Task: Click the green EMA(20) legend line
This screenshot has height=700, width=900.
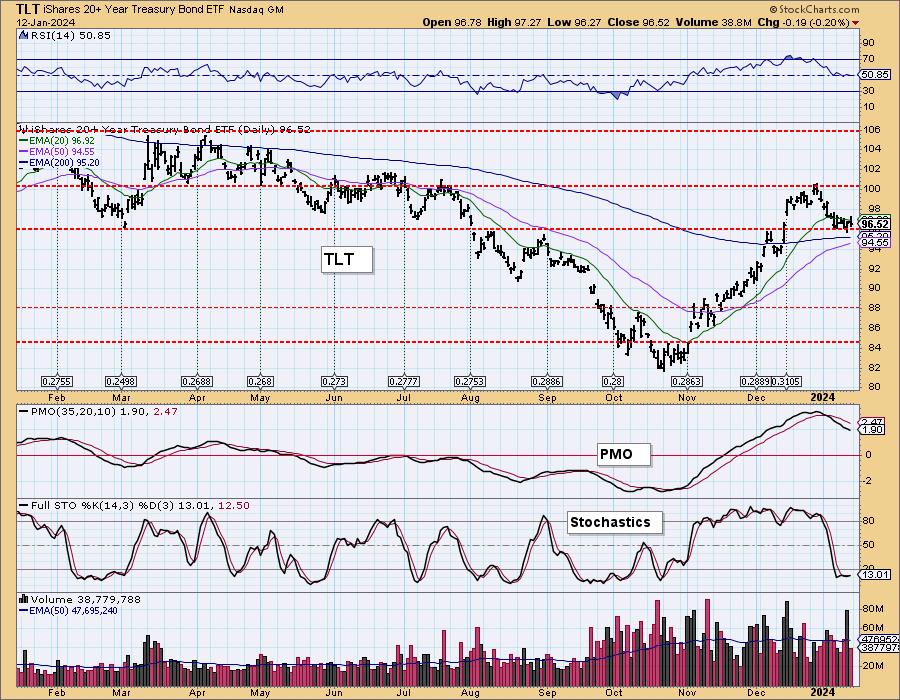Action: point(24,140)
